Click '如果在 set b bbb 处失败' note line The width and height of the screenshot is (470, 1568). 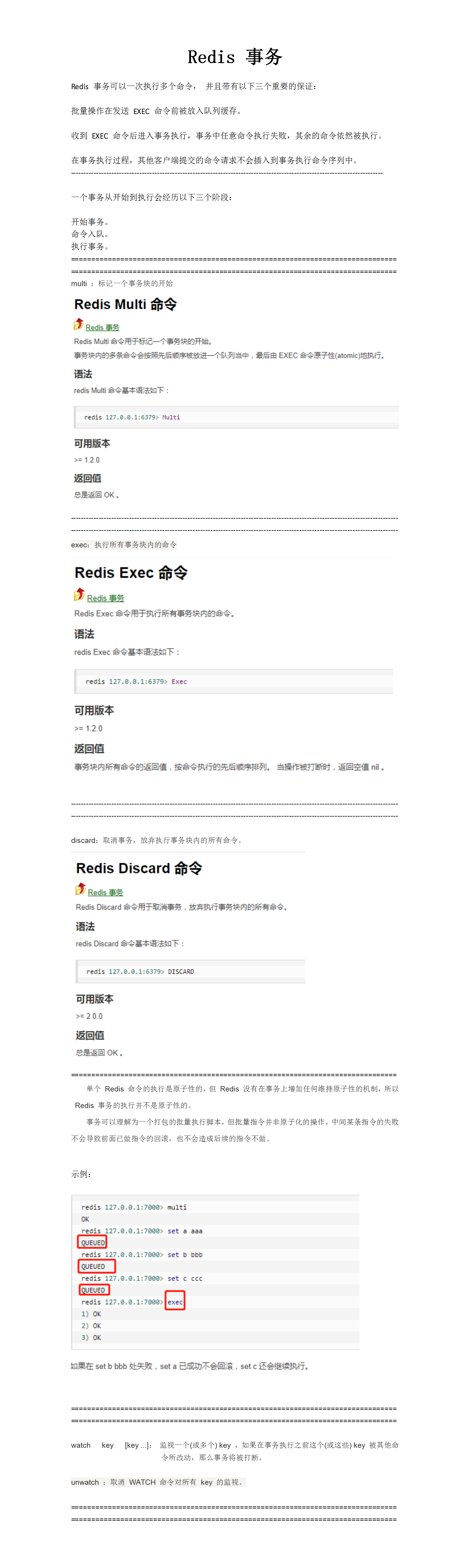pyautogui.click(x=190, y=1367)
